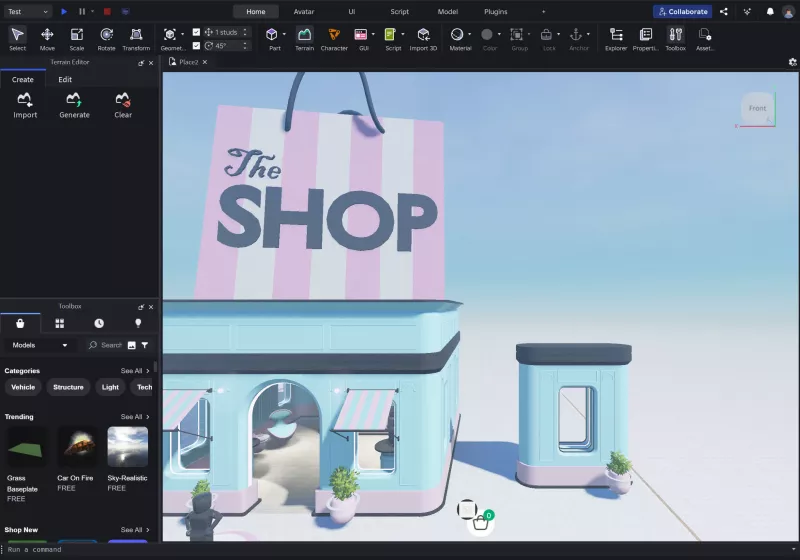
Task: Select the Vehicle category chip
Action: [x=23, y=387]
